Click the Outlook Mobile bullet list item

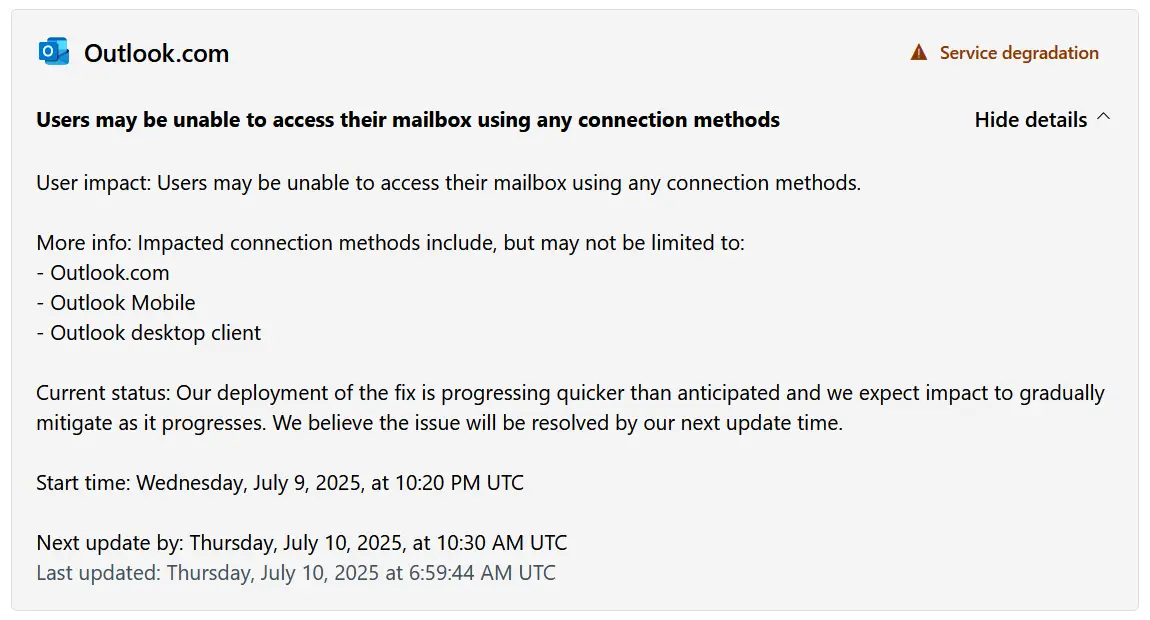coord(116,303)
